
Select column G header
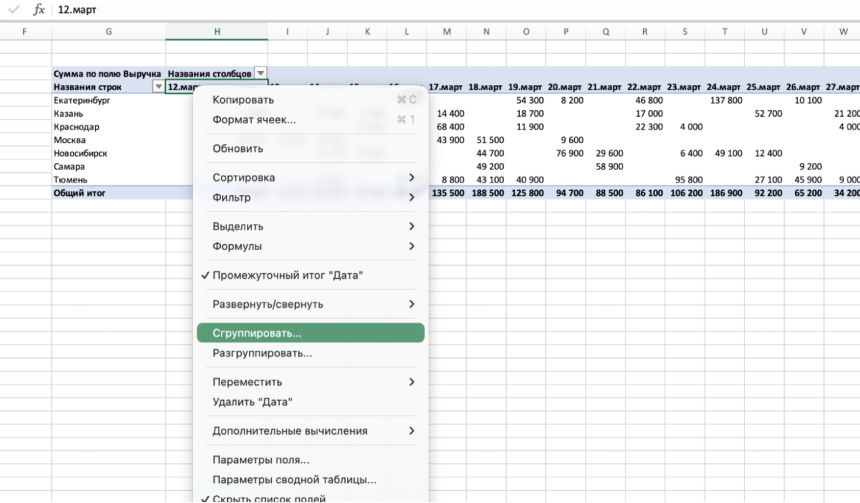[109, 32]
